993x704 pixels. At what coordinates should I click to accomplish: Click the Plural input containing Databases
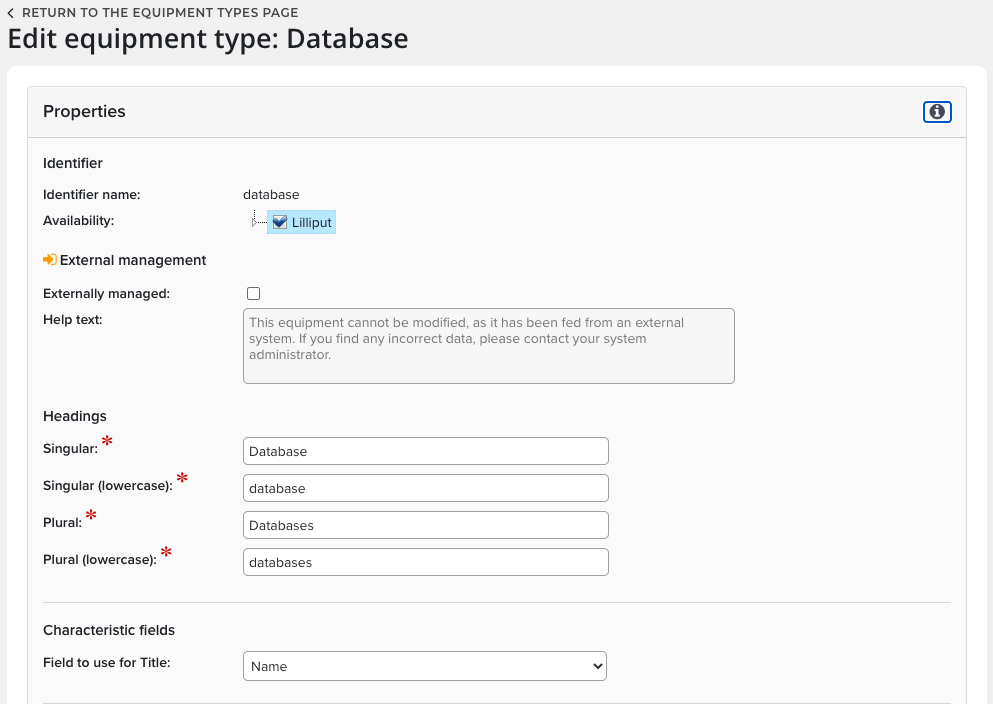(x=425, y=525)
